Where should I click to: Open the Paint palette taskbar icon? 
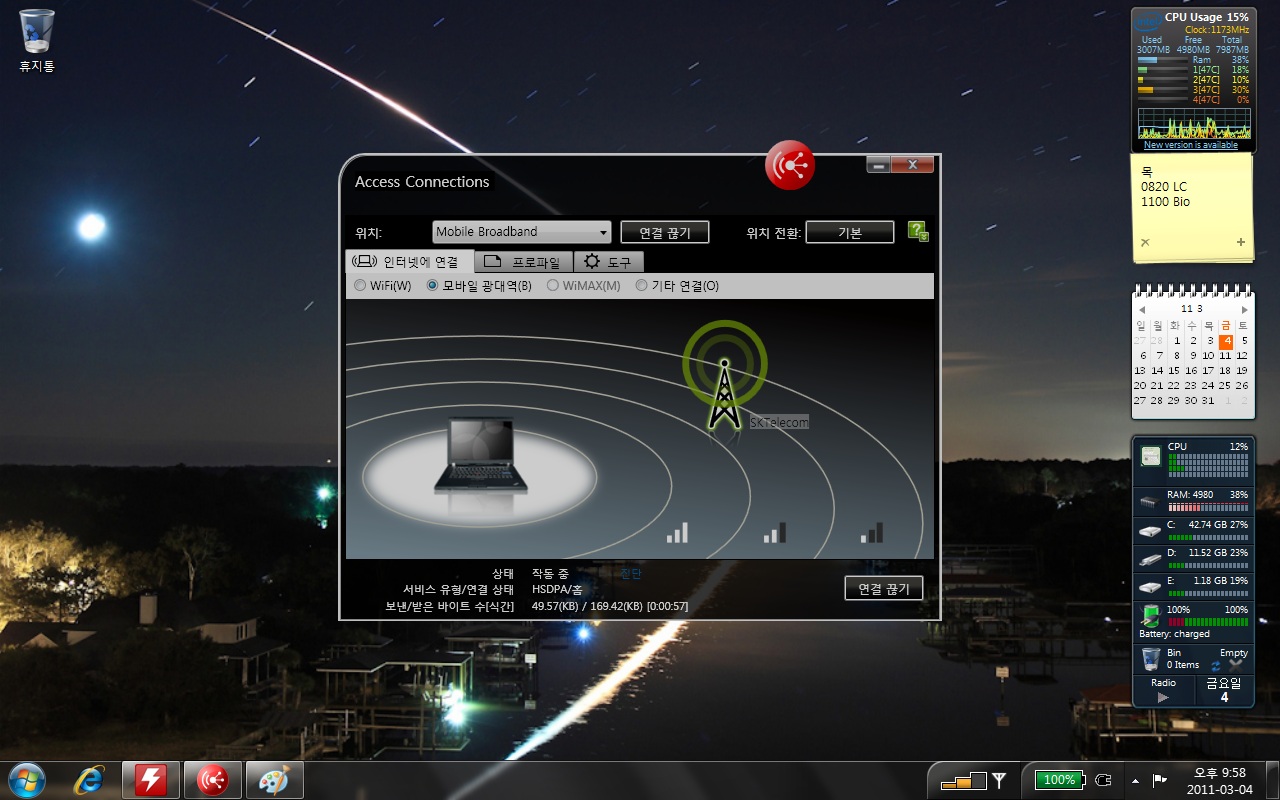274,780
